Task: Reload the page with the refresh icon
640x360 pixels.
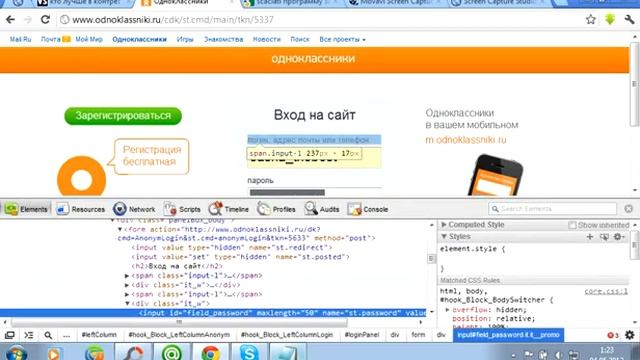Action: (x=45, y=20)
